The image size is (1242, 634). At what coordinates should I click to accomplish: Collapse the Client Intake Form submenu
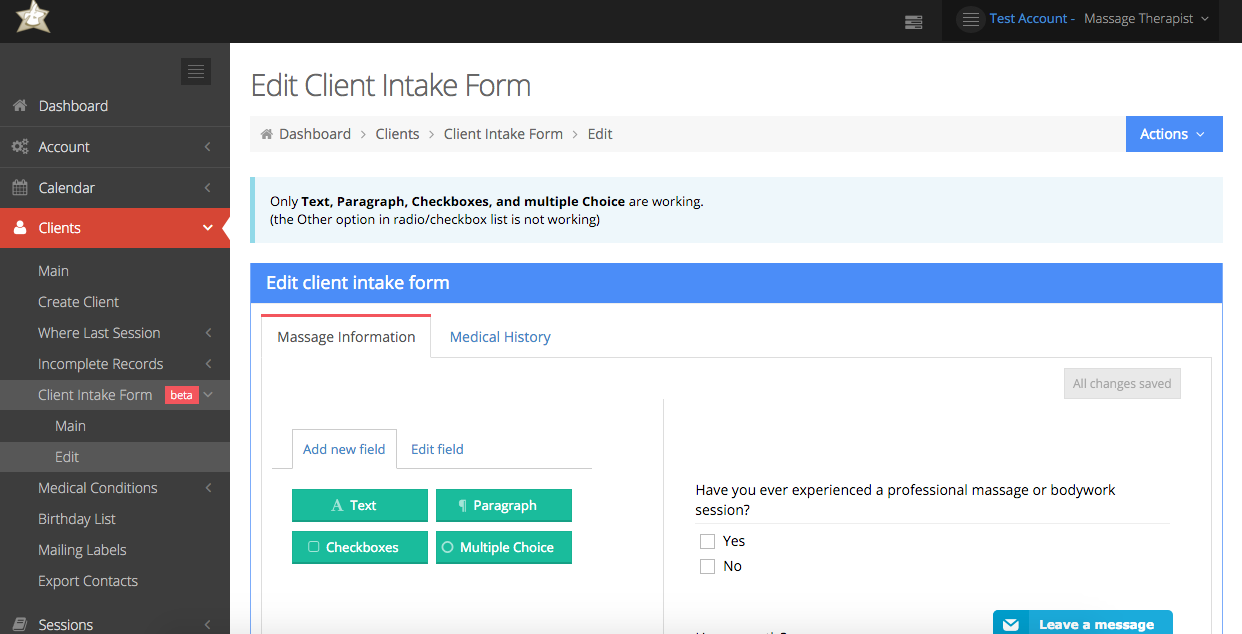[x=209, y=394]
